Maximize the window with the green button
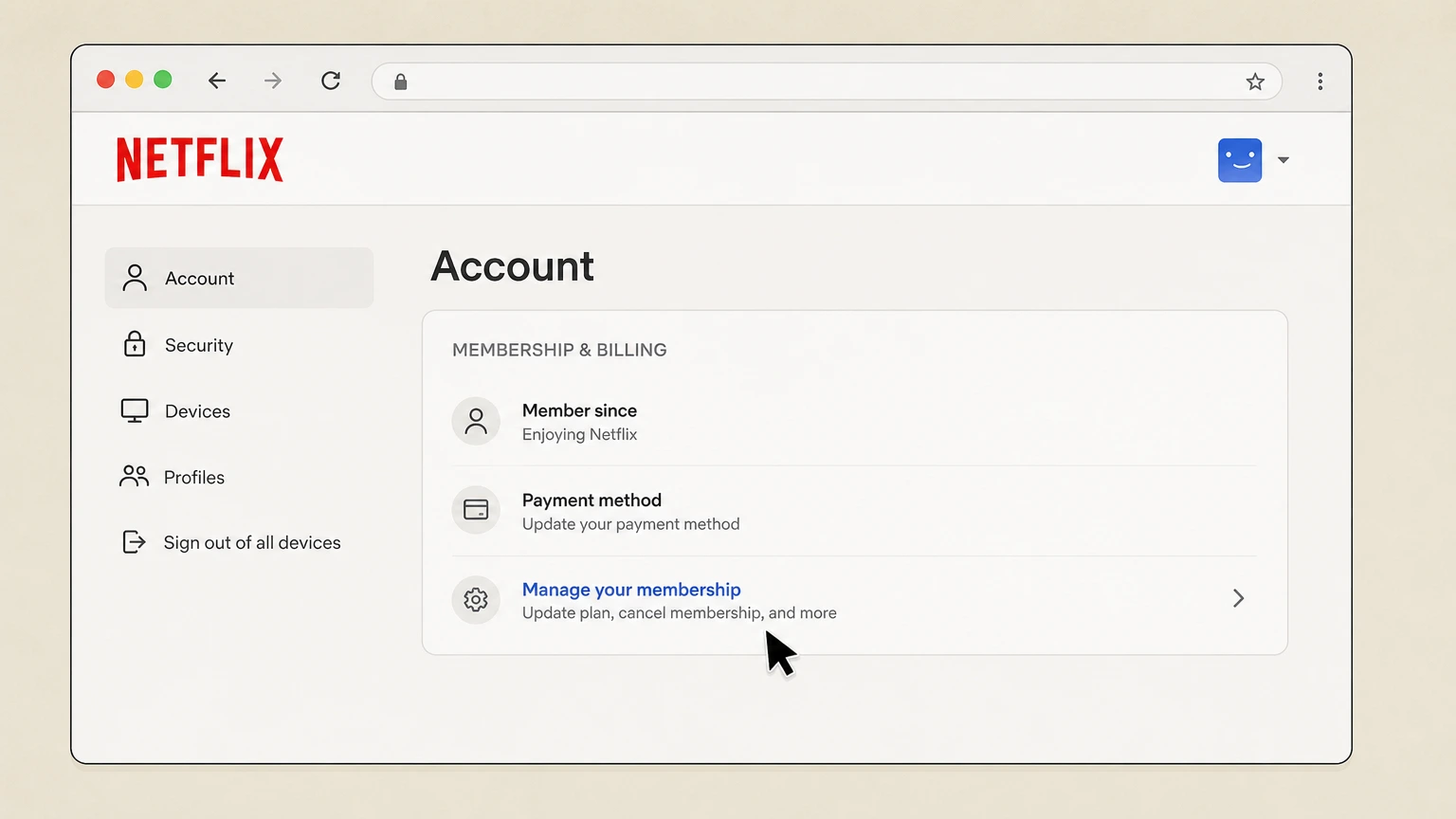 point(163,80)
